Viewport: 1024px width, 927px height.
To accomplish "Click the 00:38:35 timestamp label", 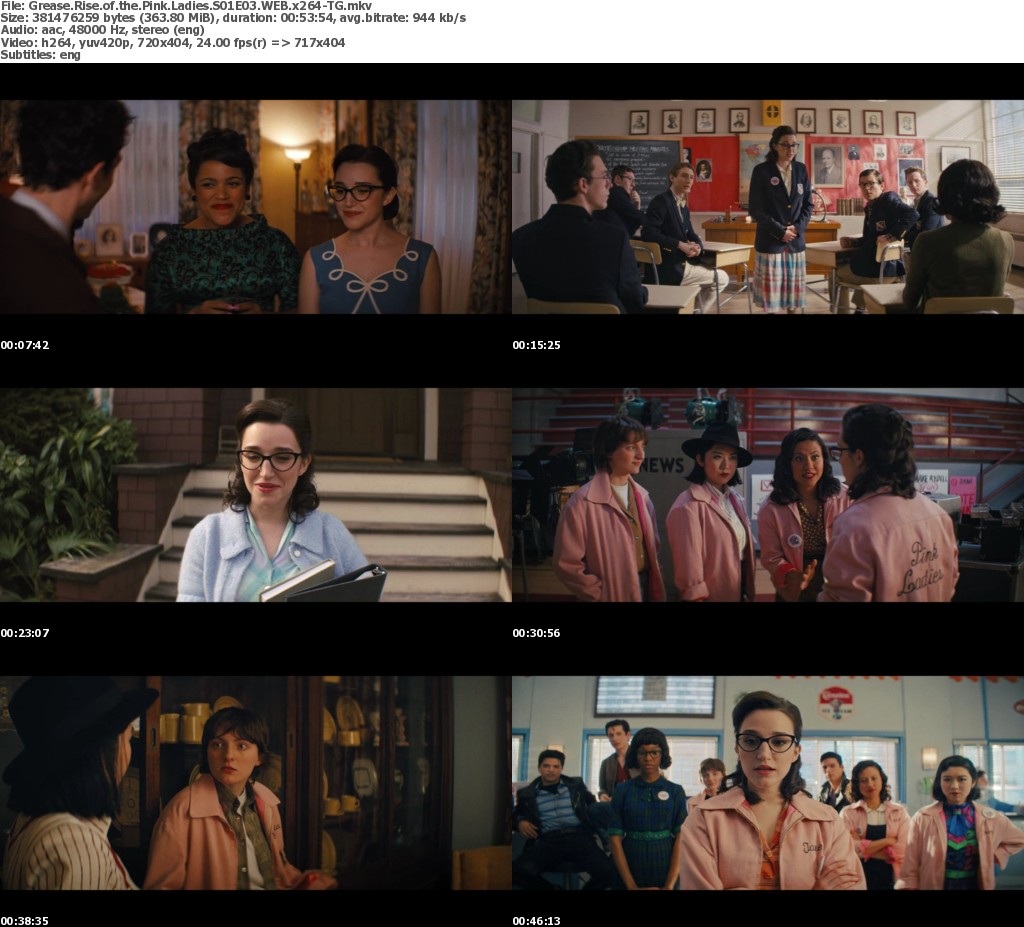I will pyautogui.click(x=25, y=920).
